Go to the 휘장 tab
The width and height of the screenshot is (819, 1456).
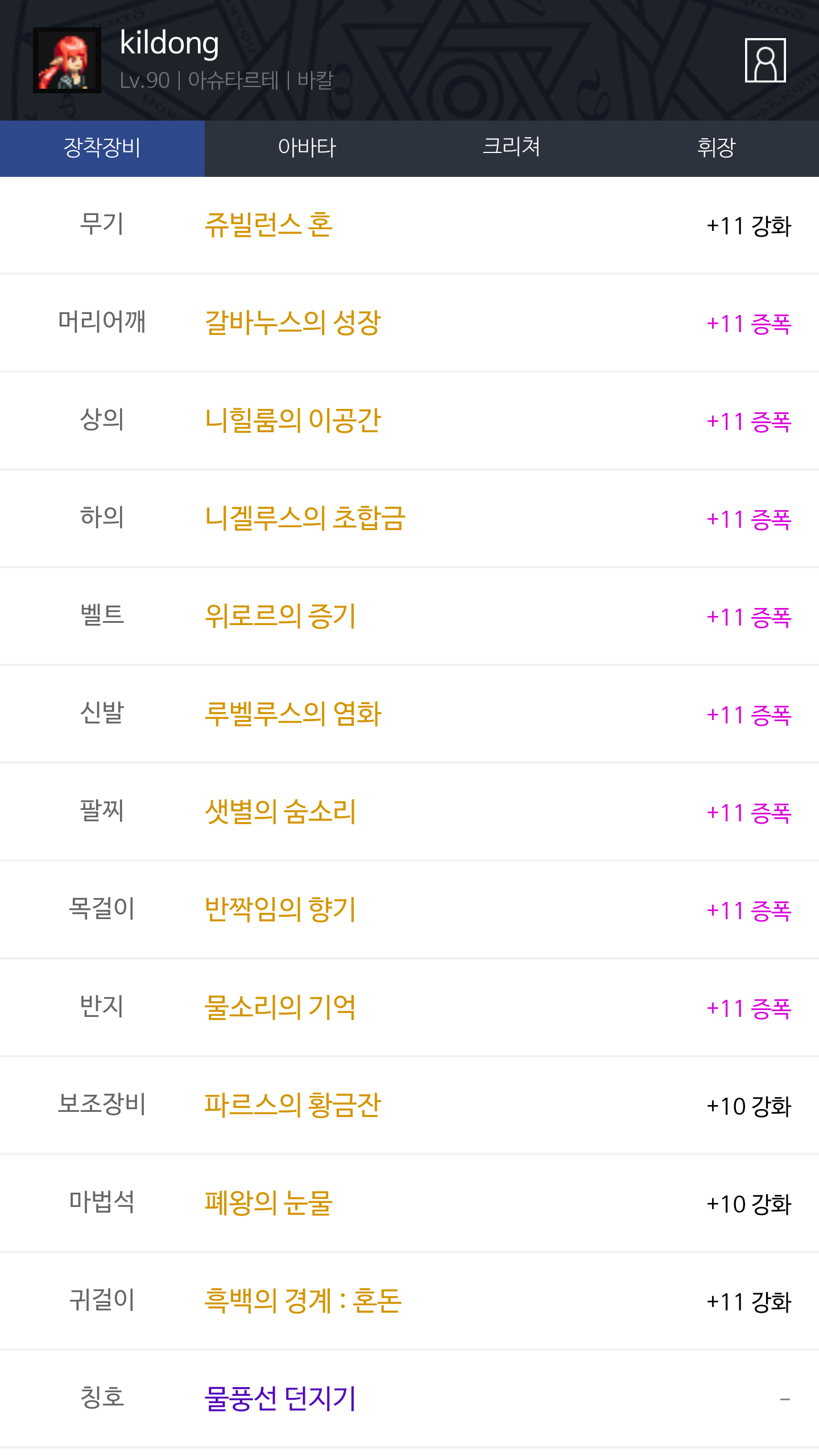point(716,148)
